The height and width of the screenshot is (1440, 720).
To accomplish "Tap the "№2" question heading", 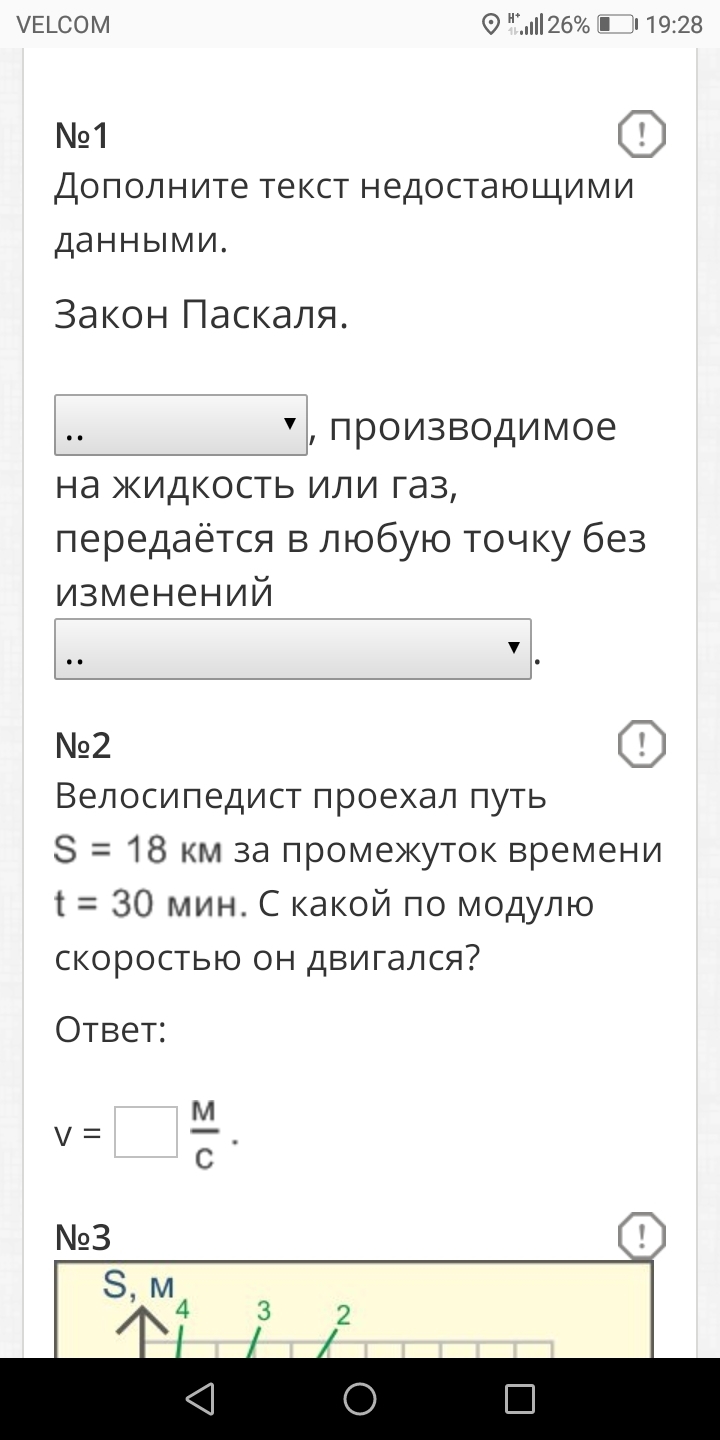I will pos(83,745).
